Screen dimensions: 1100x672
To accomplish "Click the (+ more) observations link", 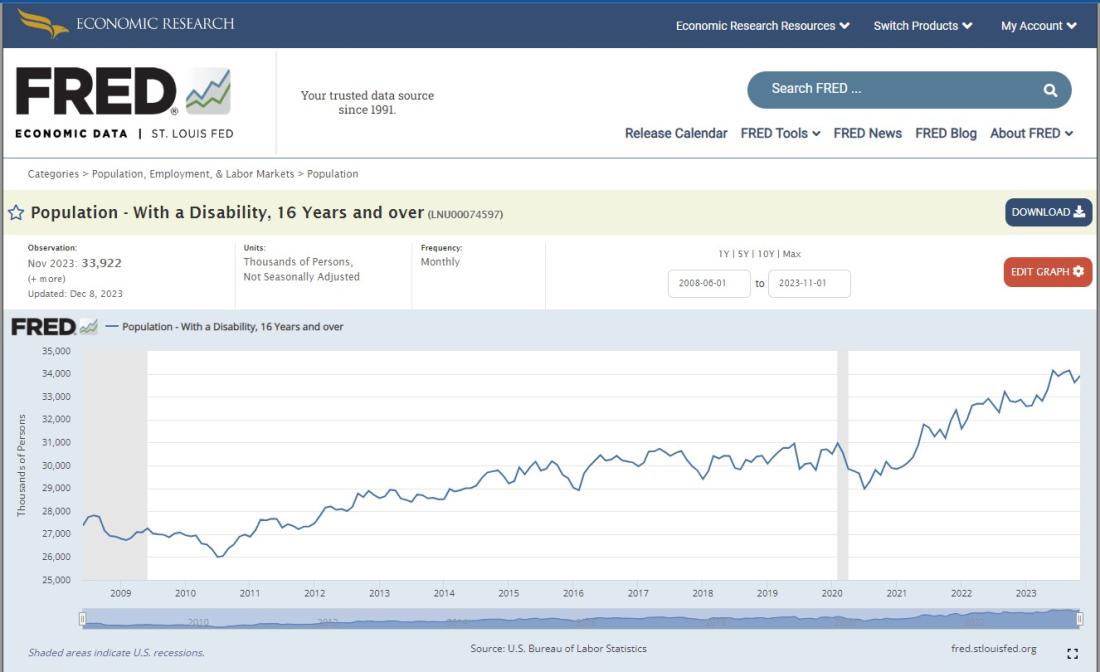I will point(46,279).
